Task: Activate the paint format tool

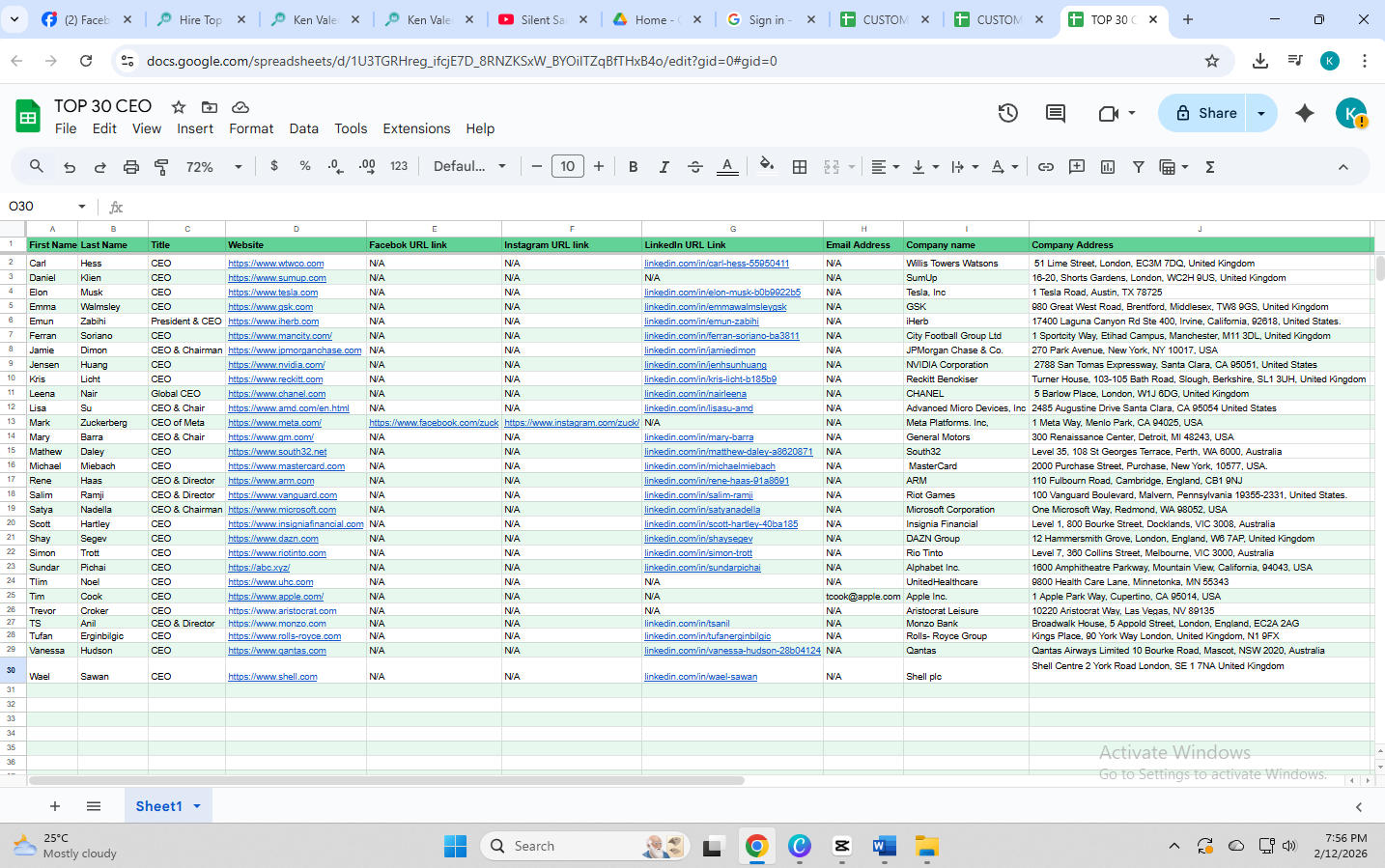Action: coord(162,167)
